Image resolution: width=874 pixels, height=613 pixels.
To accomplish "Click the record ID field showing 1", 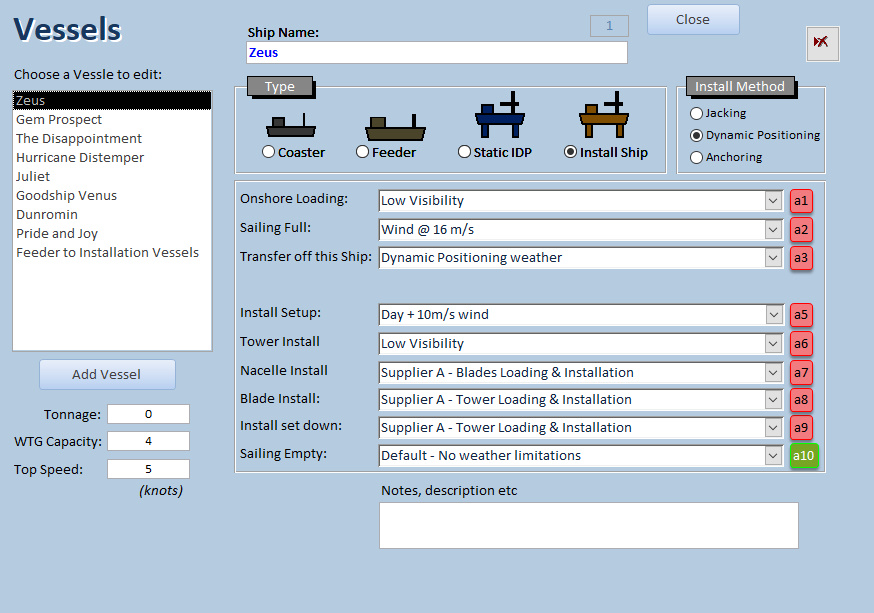I will point(609,26).
